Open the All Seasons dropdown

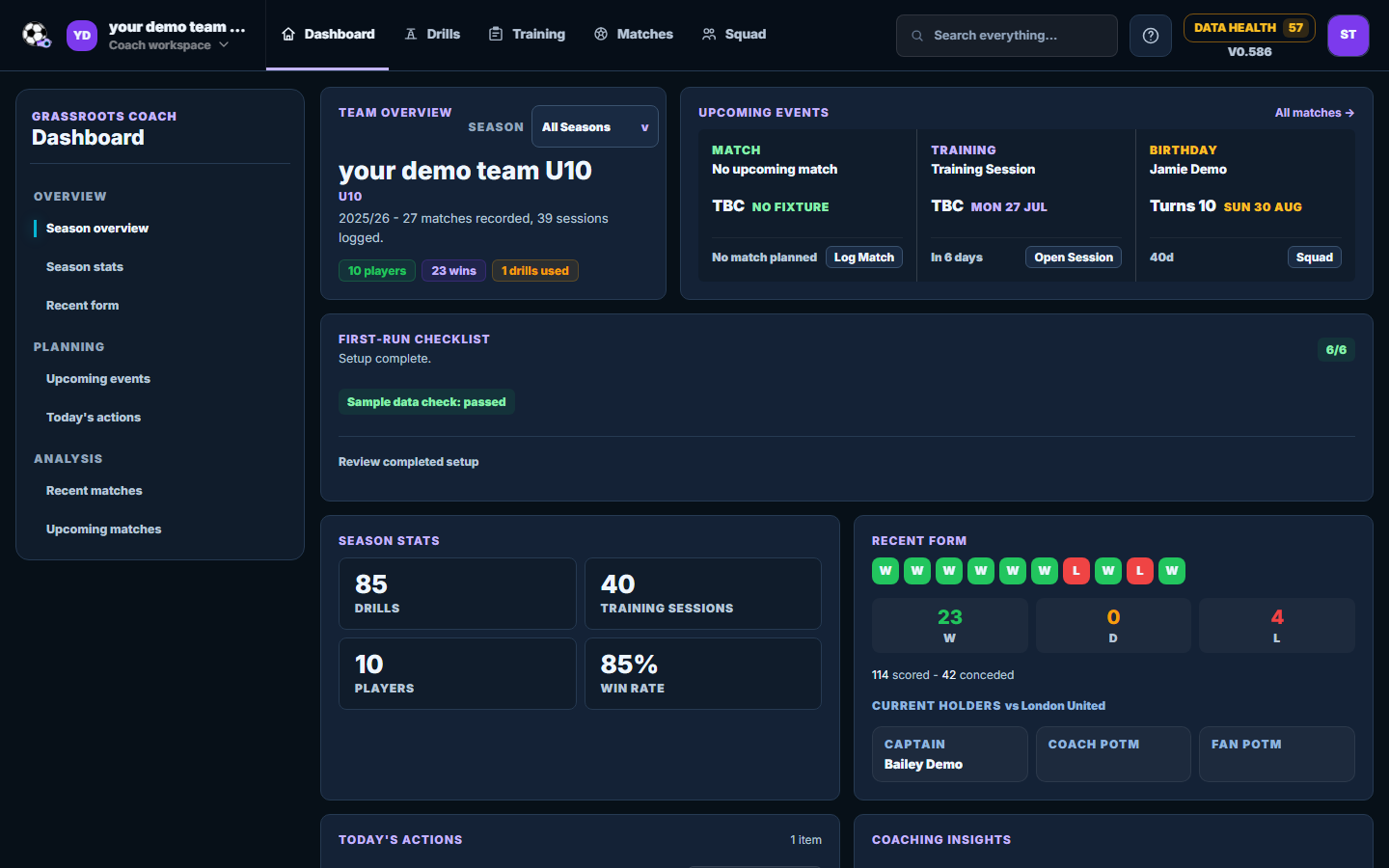coord(595,126)
